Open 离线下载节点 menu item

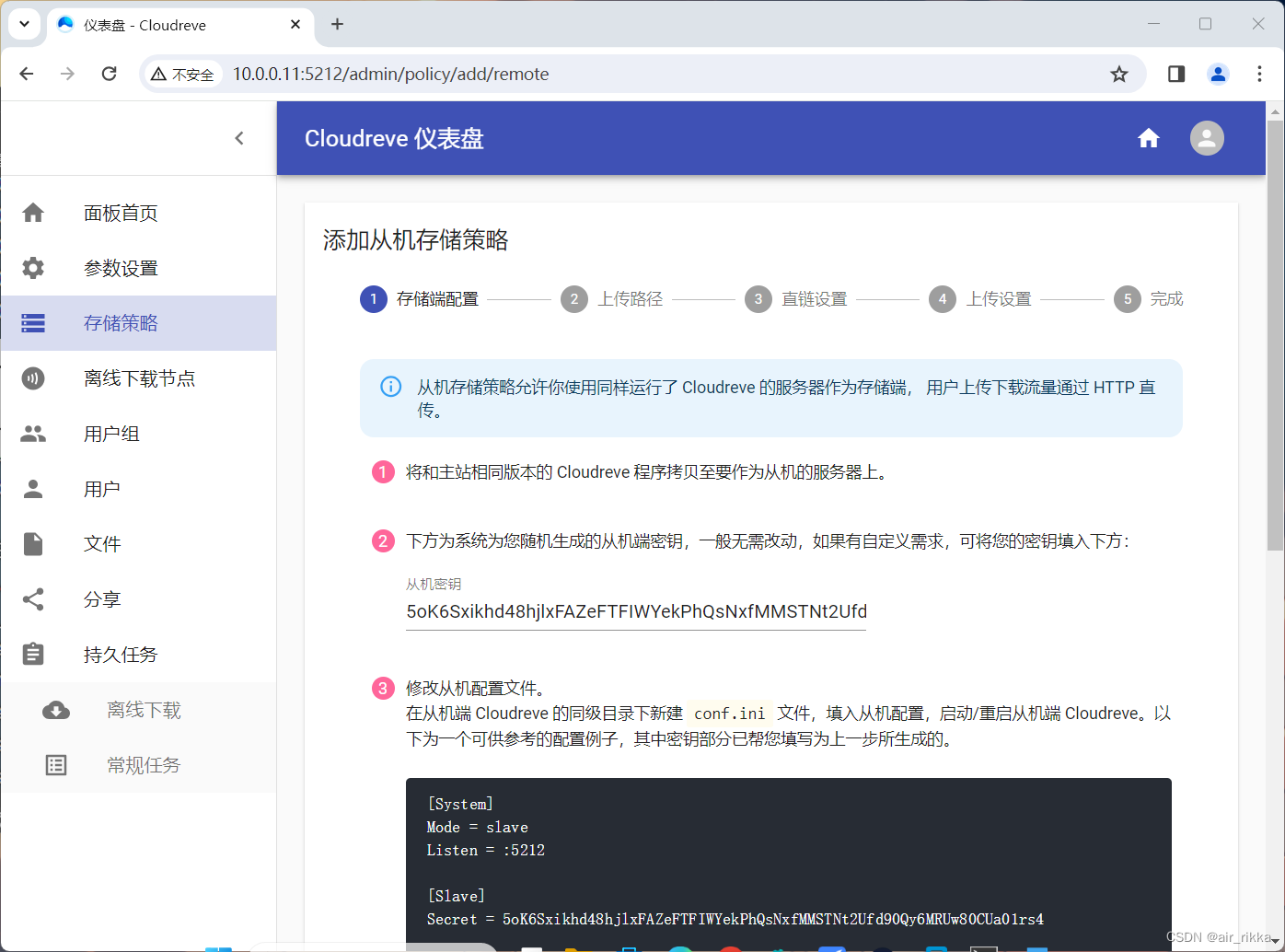(138, 378)
